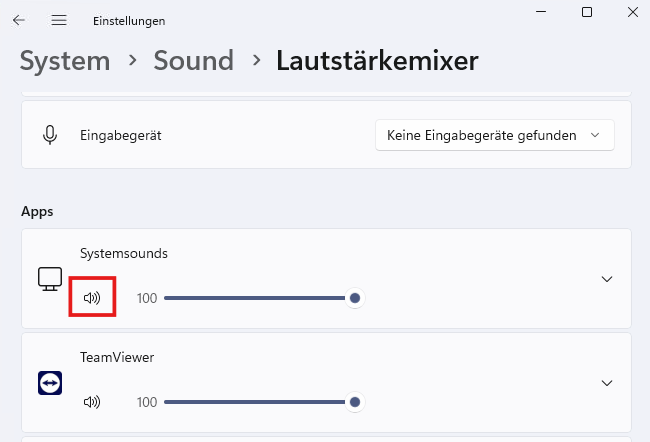
Task: Expand the TeamViewer chevron
Action: (607, 383)
